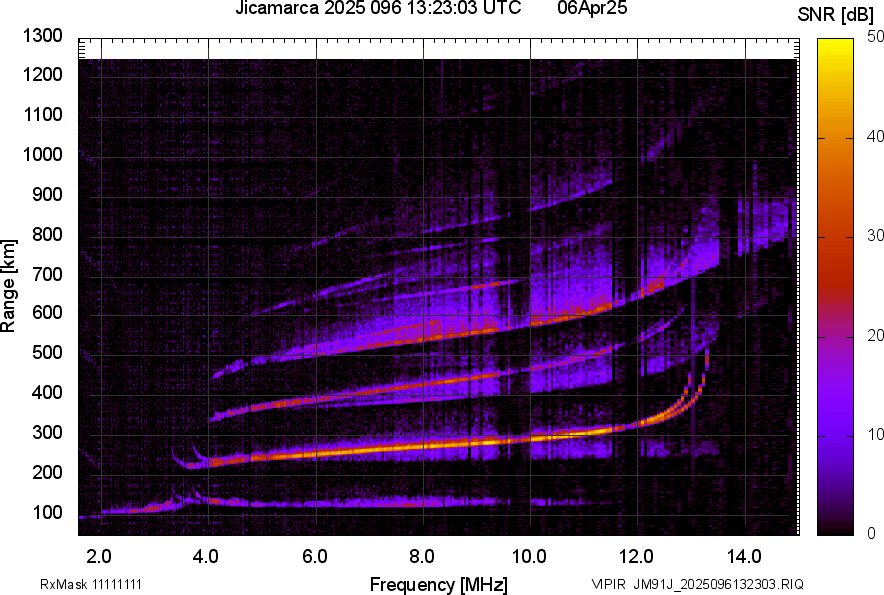Click the frequency tick label '2.0'
Screen dimensions: 884x595
(x=99, y=557)
